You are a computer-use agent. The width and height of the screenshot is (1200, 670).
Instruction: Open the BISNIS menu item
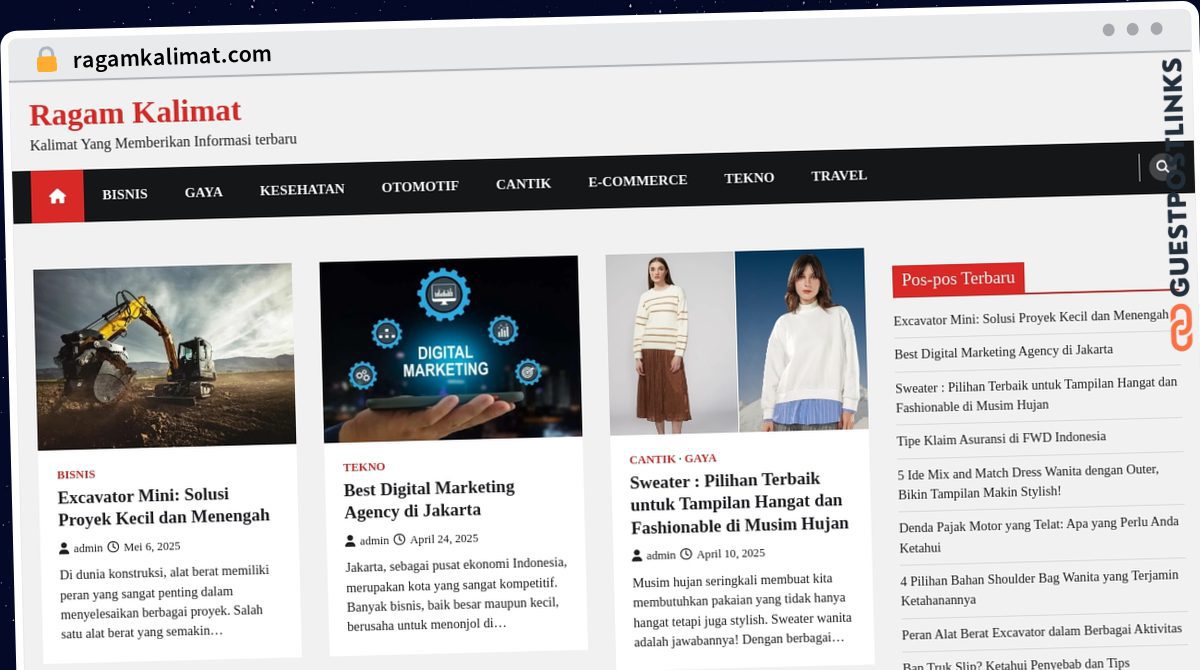point(124,194)
